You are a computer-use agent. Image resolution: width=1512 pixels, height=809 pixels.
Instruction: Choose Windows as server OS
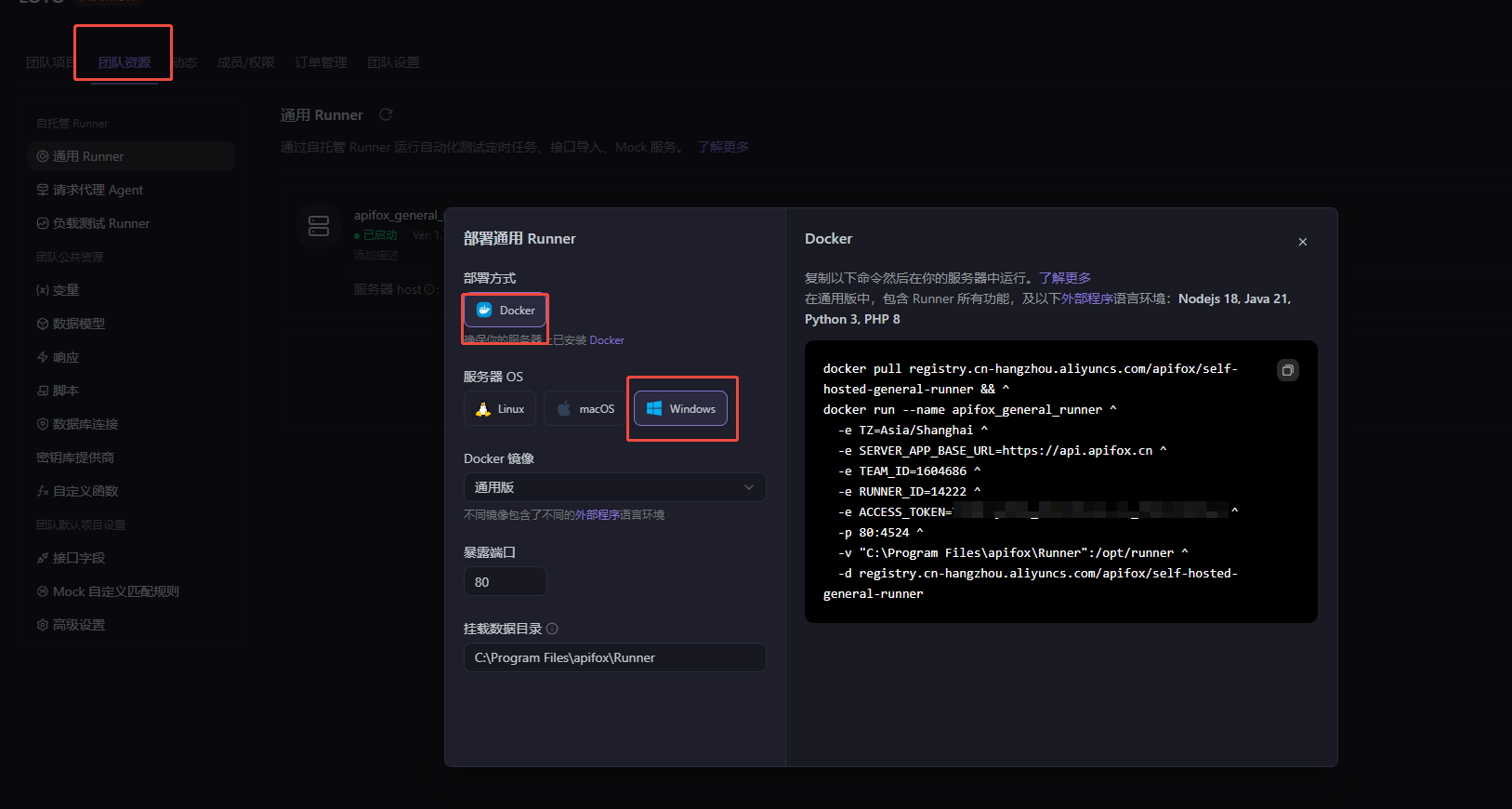pyautogui.click(x=681, y=409)
